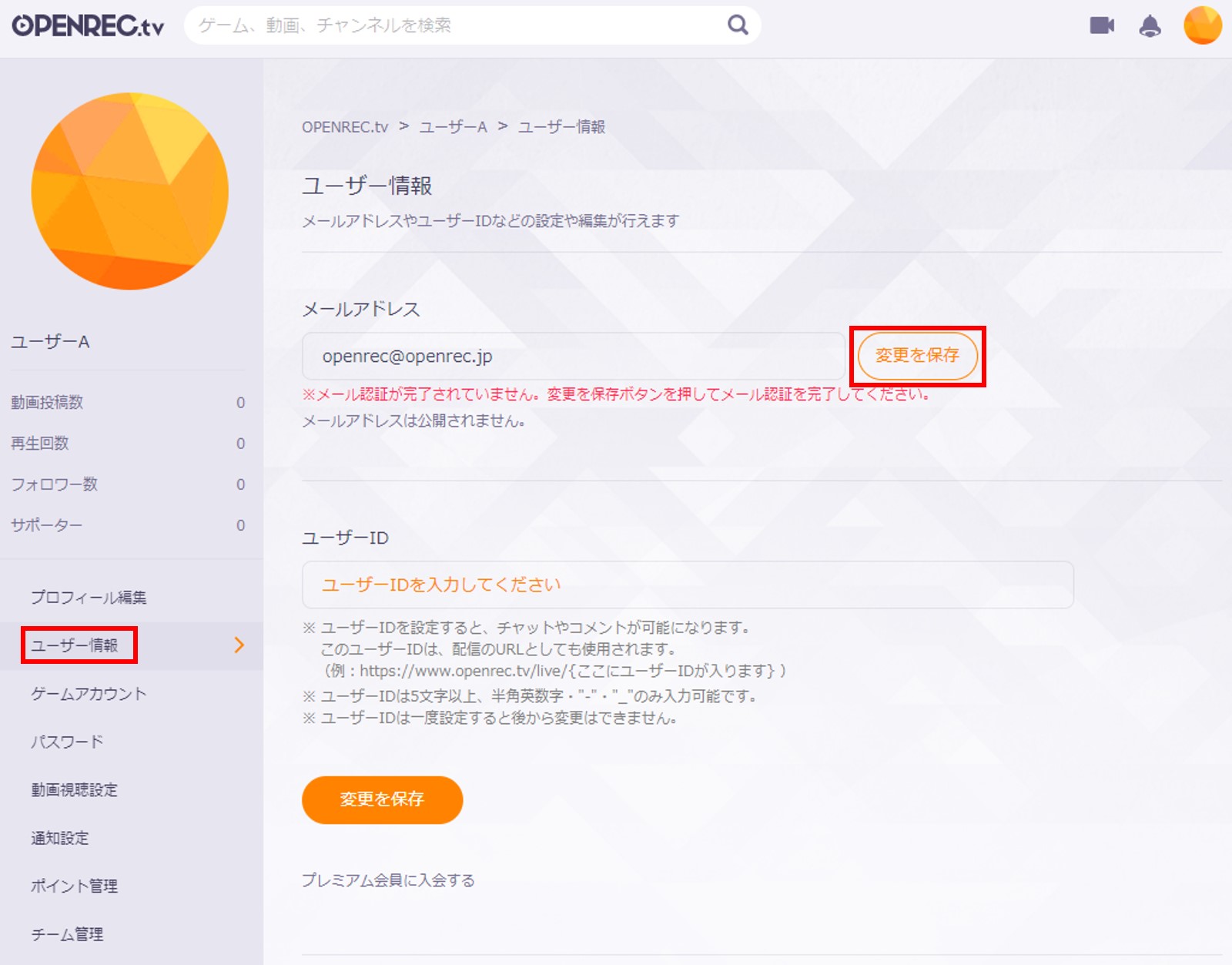Open プロフィール編集 in sidebar
The height and width of the screenshot is (965, 1232).
pos(89,598)
